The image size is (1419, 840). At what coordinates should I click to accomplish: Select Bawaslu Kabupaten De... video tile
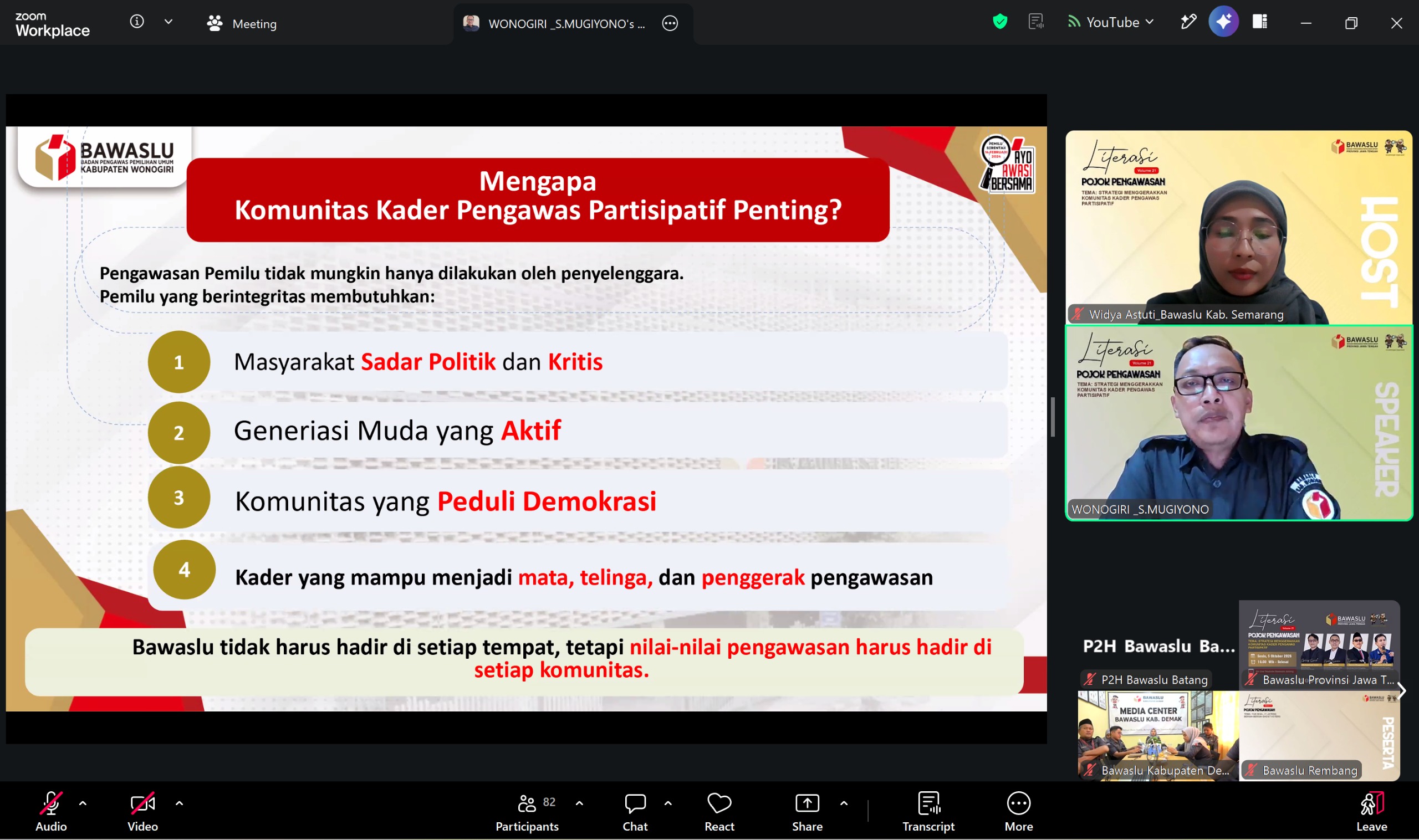[x=1158, y=735]
